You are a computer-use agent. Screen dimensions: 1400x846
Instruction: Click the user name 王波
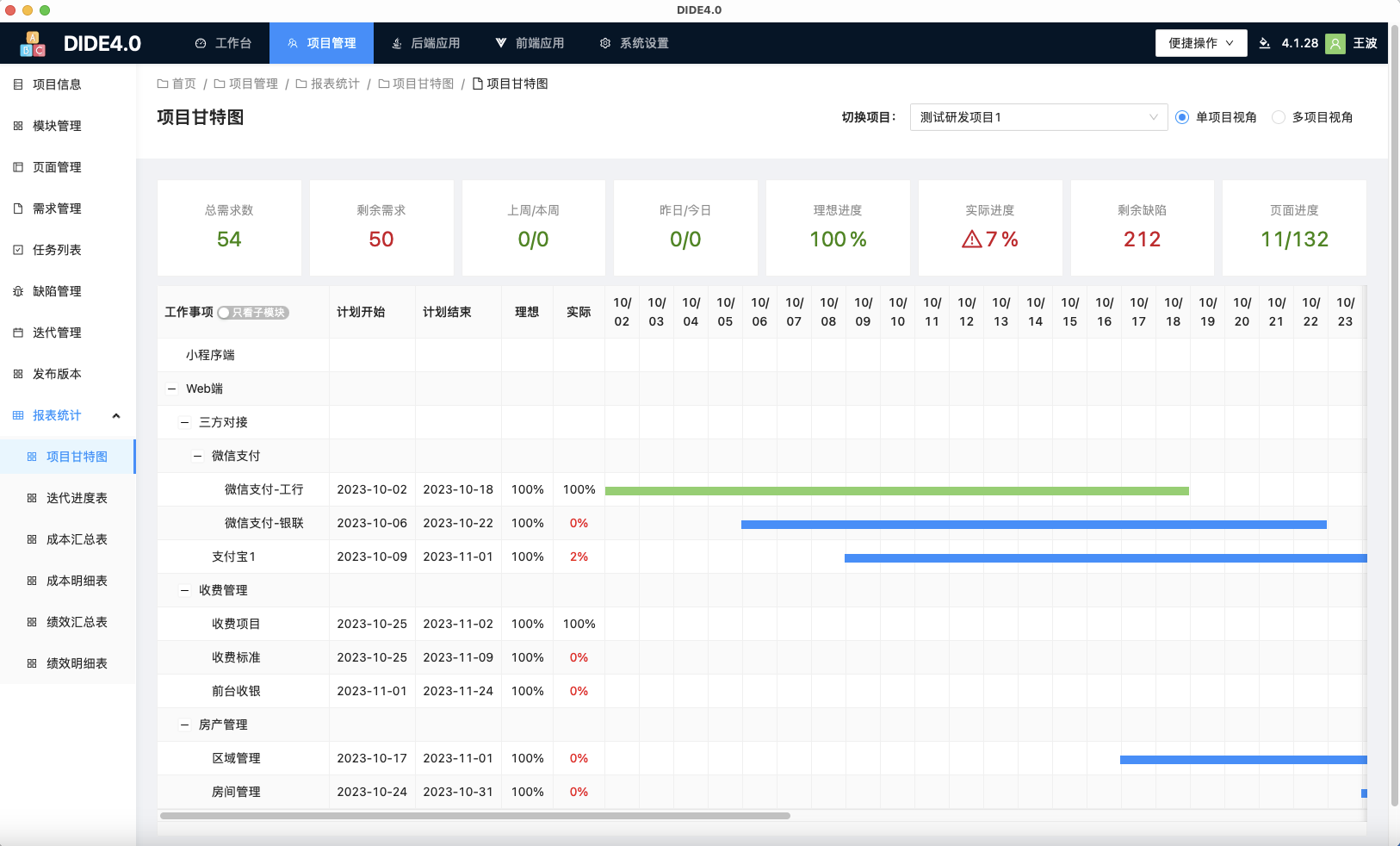point(1366,43)
